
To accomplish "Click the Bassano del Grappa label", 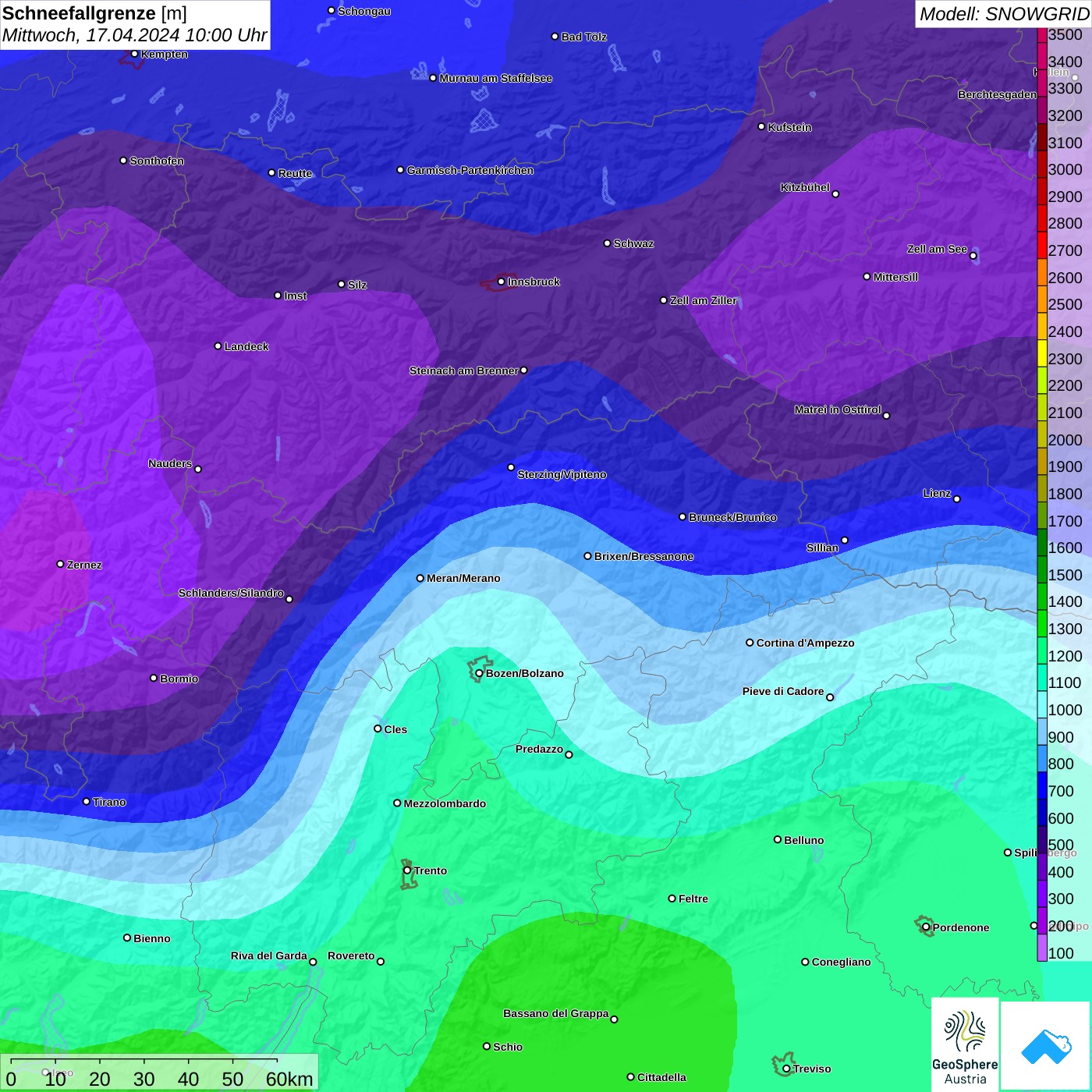I will 556,1013.
